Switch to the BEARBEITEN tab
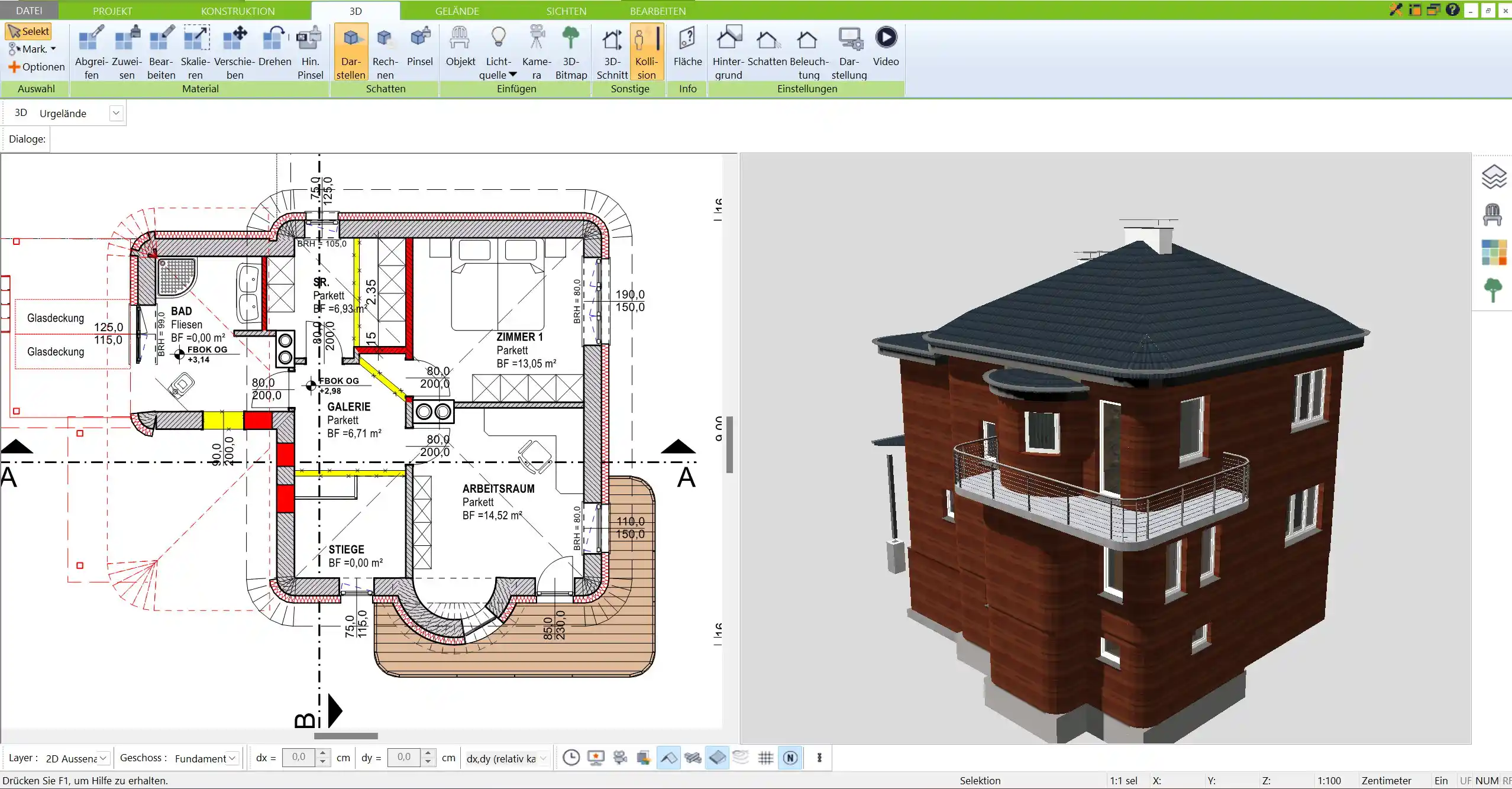The image size is (1512, 789). tap(658, 11)
